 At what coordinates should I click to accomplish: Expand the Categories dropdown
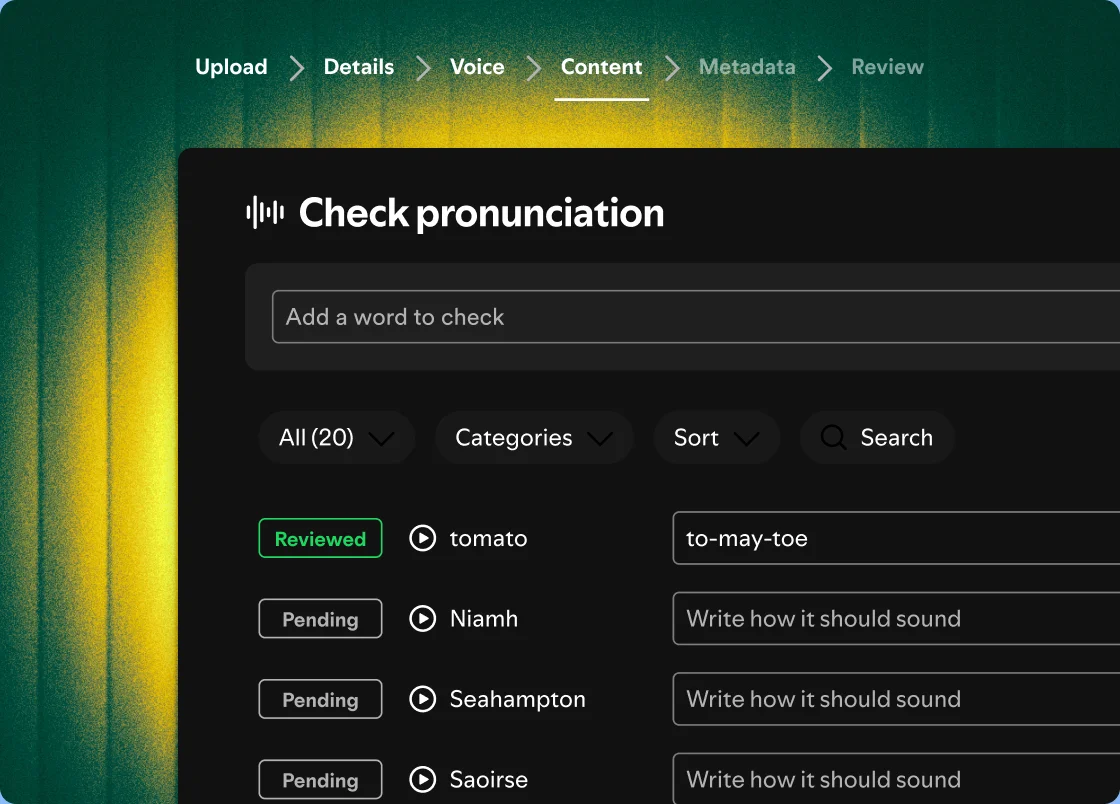[534, 437]
